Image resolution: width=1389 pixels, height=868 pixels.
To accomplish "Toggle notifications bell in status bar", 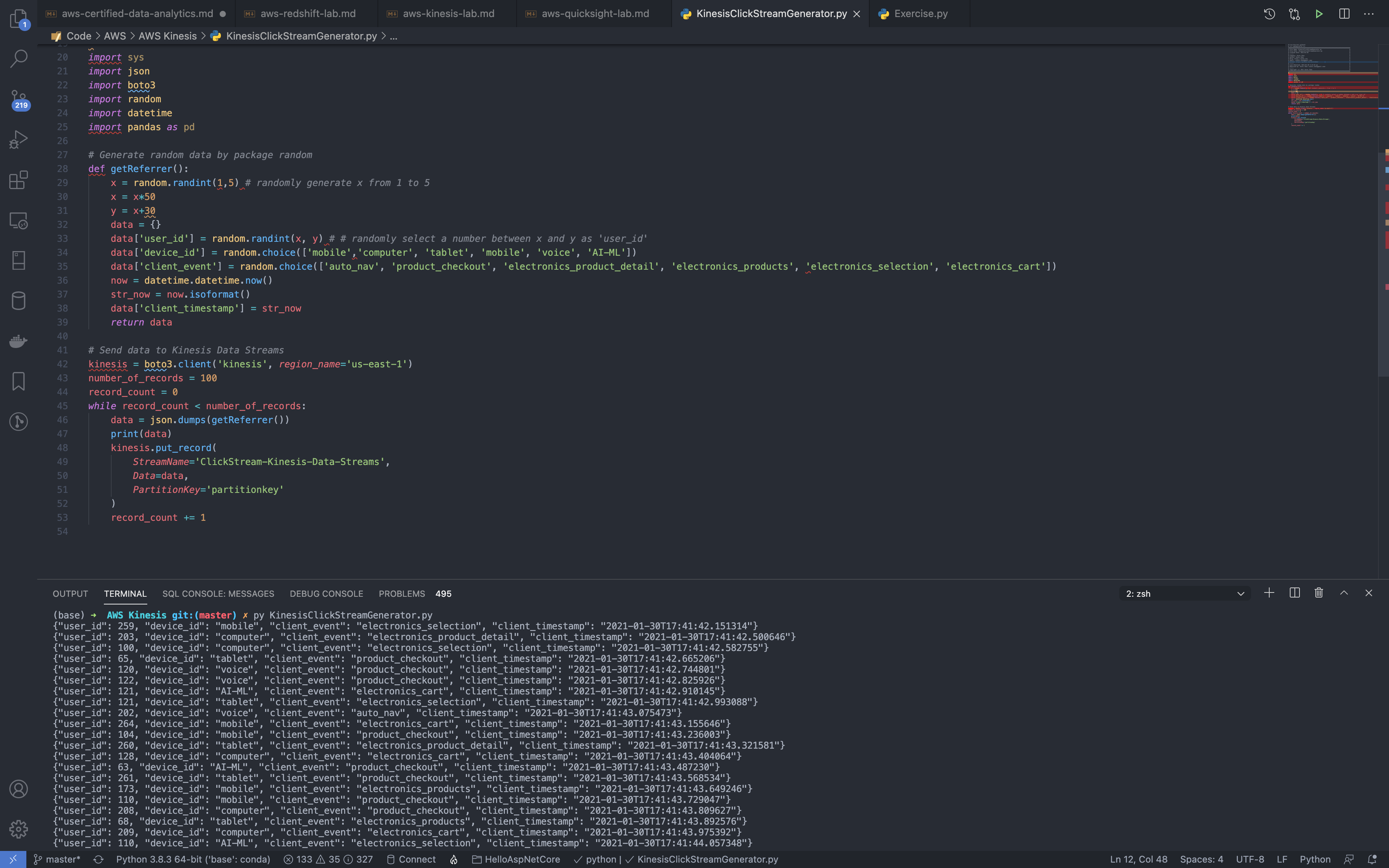I will 1372,859.
